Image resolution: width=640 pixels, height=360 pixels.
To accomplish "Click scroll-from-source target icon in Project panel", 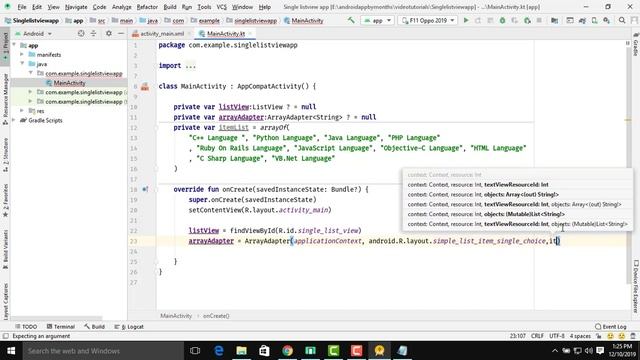I will pos(81,33).
